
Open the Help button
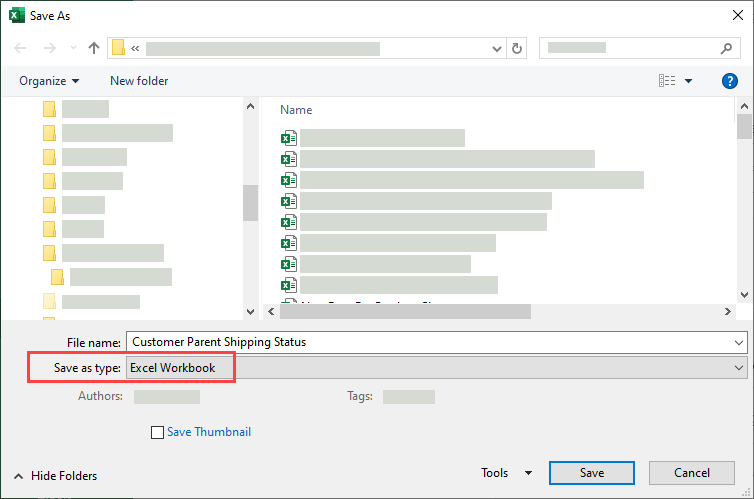[729, 81]
